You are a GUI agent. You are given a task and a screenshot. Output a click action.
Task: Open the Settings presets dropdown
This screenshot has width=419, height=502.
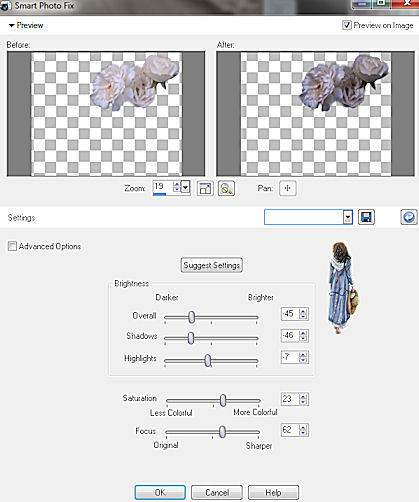coord(348,217)
